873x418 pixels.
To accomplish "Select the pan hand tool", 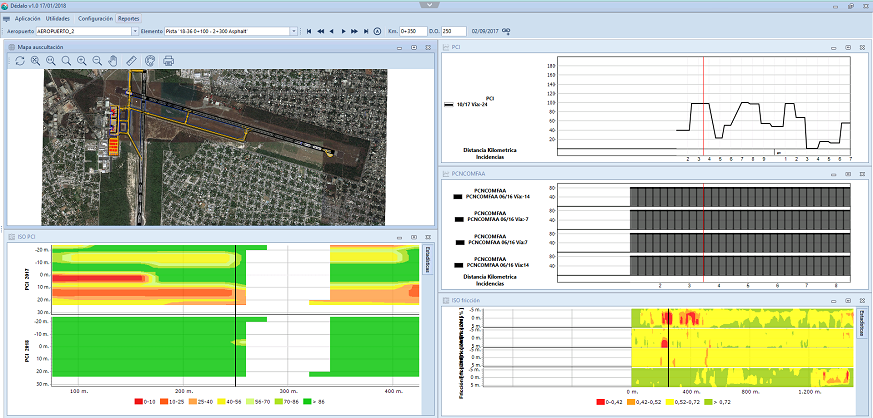I will point(112,61).
